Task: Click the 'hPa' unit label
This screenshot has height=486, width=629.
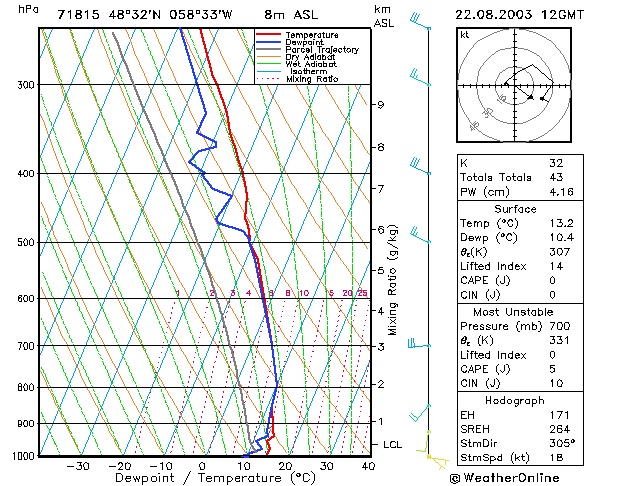Action: 28,9
